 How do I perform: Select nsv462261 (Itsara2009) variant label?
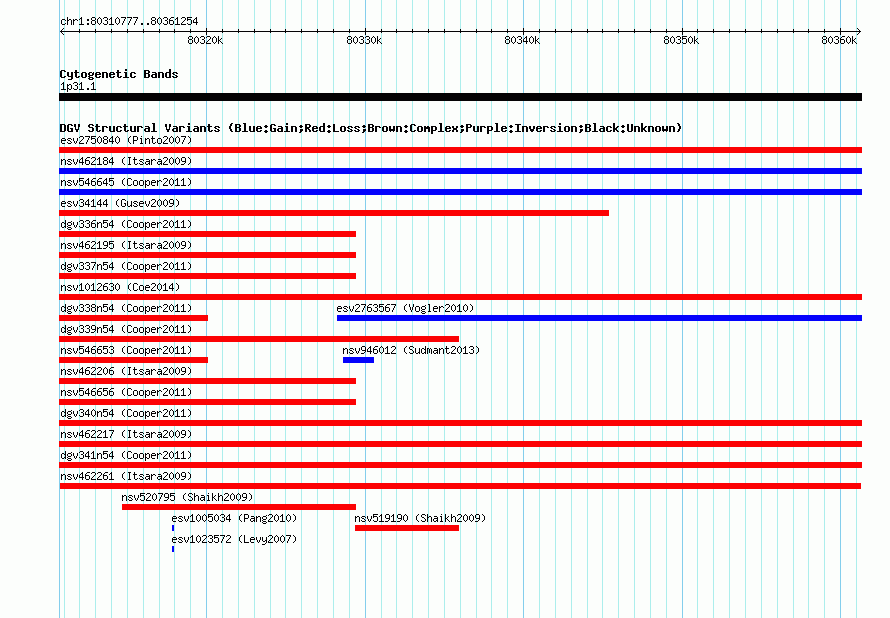[126, 476]
